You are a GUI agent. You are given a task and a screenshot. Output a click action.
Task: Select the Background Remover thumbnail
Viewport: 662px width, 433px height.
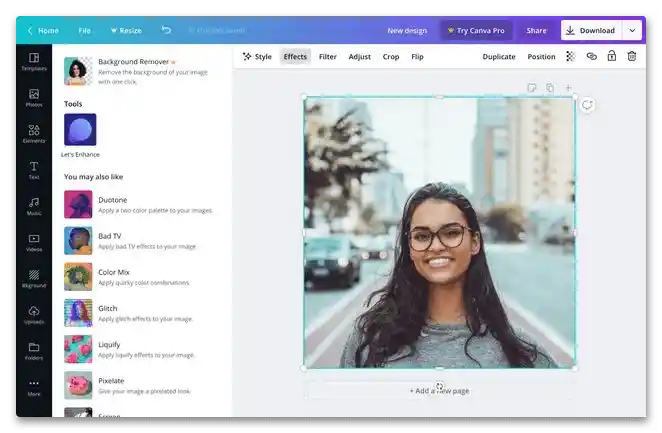tap(78, 71)
